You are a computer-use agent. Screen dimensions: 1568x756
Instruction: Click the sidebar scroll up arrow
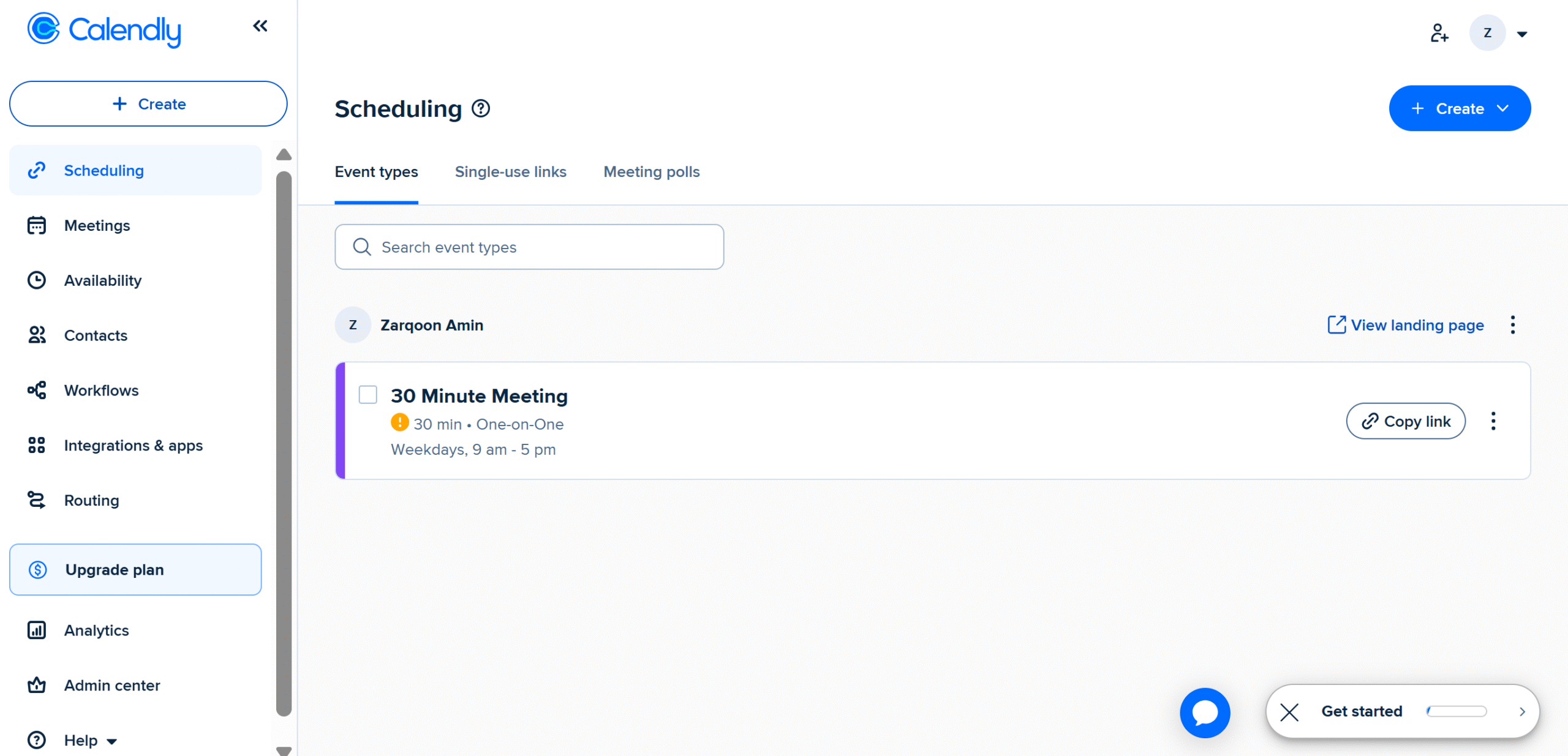(x=284, y=154)
